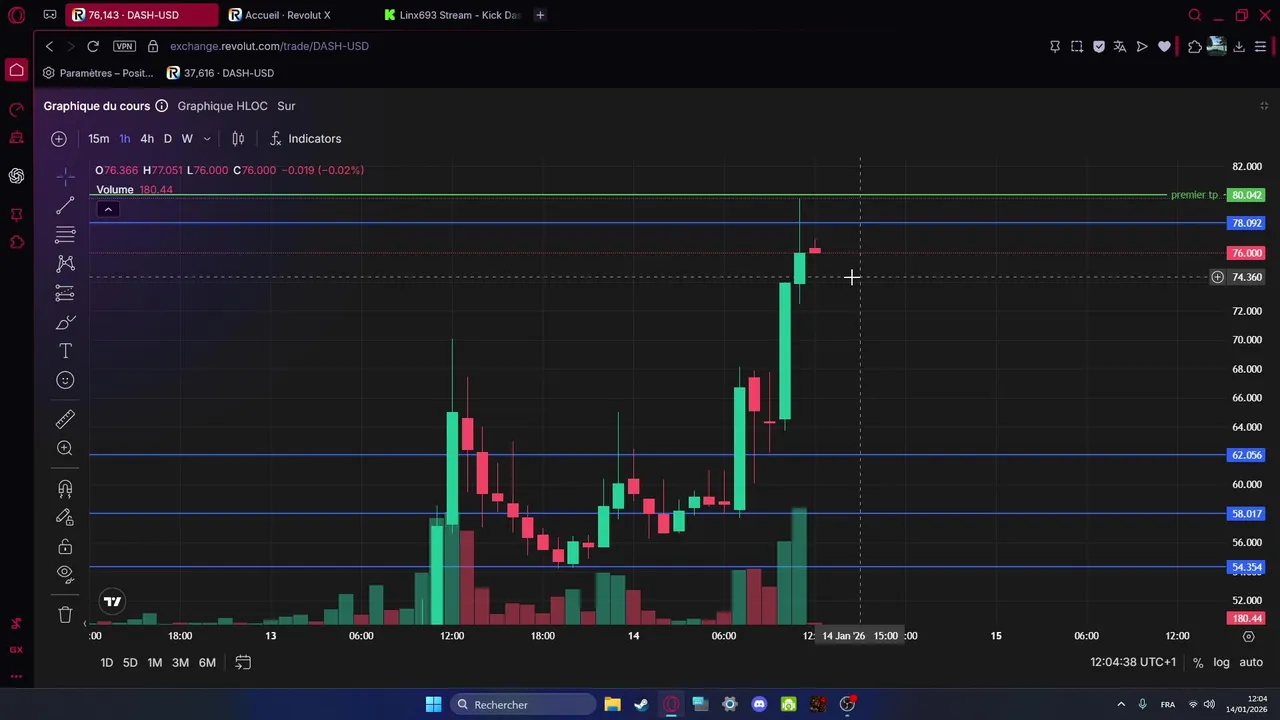Open the translate page icon
The height and width of the screenshot is (720, 1280).
click(1120, 46)
